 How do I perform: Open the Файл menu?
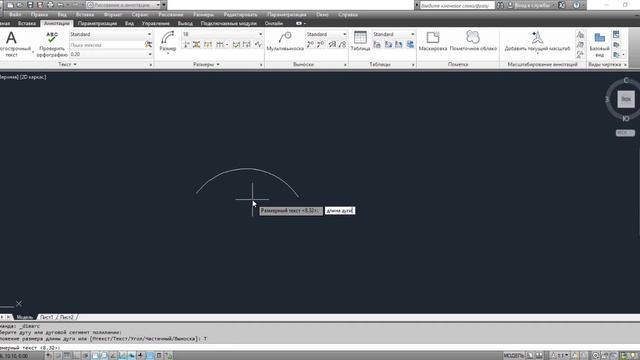[x=15, y=15]
